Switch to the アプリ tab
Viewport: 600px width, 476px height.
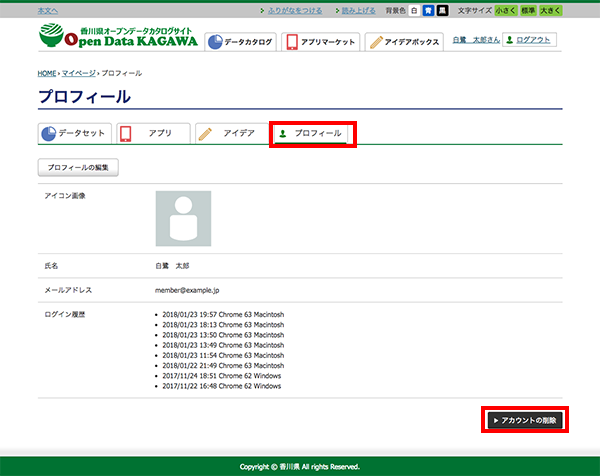click(151, 133)
